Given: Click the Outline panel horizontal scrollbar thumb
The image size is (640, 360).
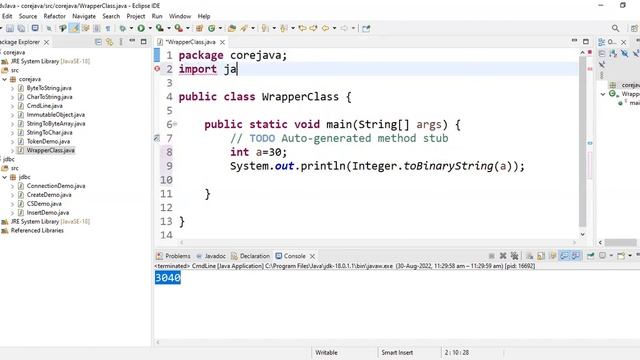Looking at the screenshot, I should 620,242.
